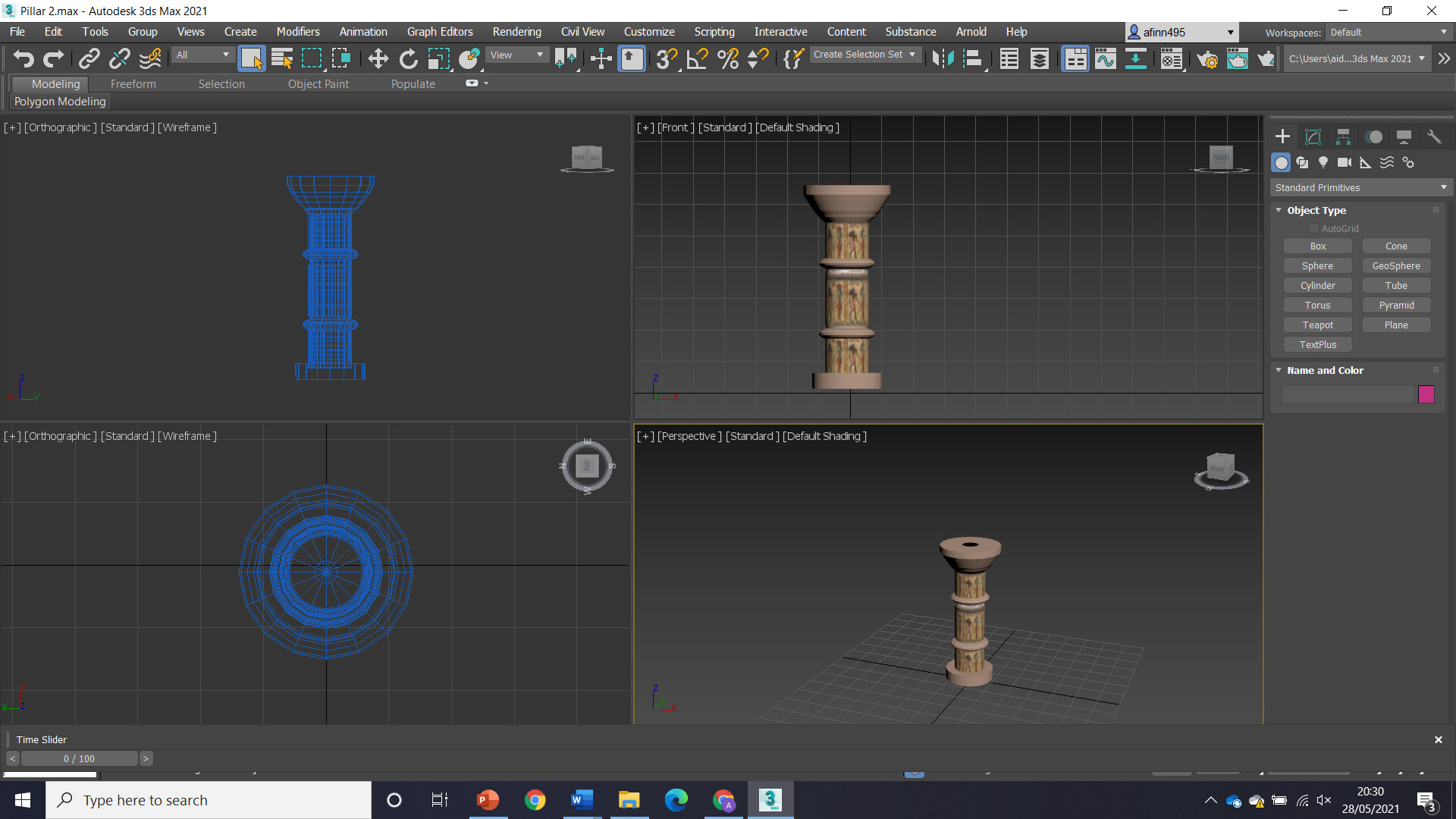This screenshot has width=1456, height=819.
Task: Click the Select and Link icon
Action: click(x=89, y=58)
